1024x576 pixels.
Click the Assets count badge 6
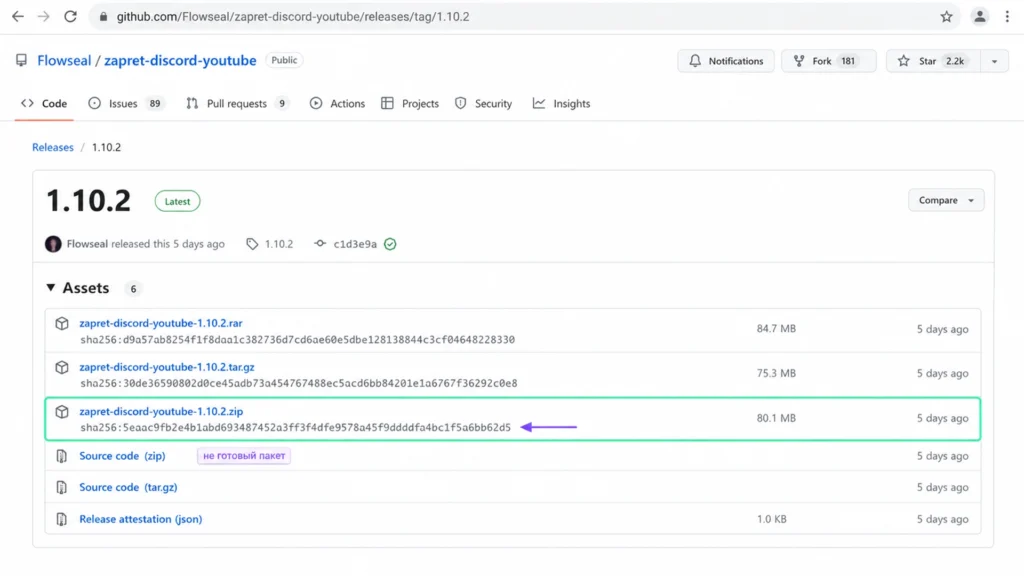tap(133, 289)
